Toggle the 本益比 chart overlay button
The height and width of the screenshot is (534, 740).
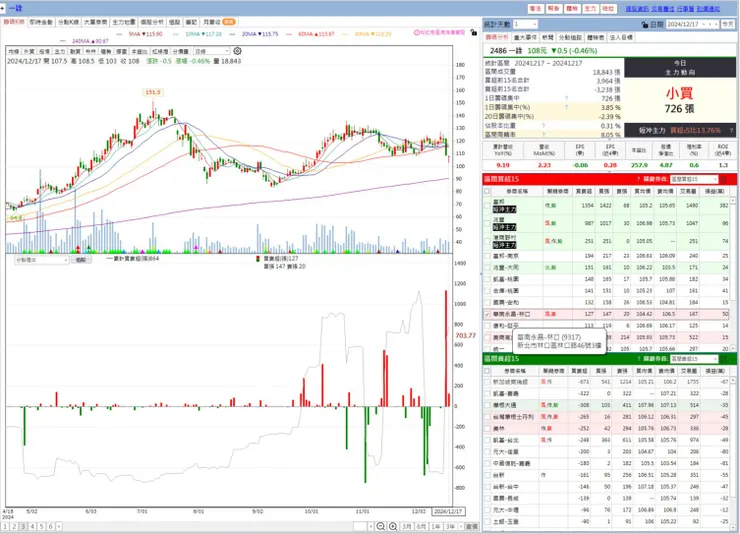pyautogui.click(x=139, y=51)
